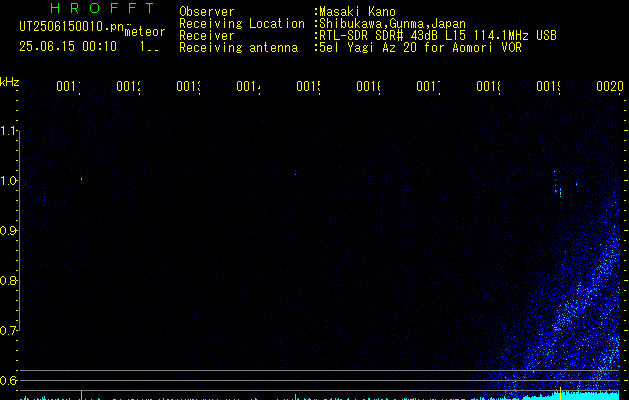The height and width of the screenshot is (400, 629).
Task: Click the word meteor label
Action: (145, 32)
